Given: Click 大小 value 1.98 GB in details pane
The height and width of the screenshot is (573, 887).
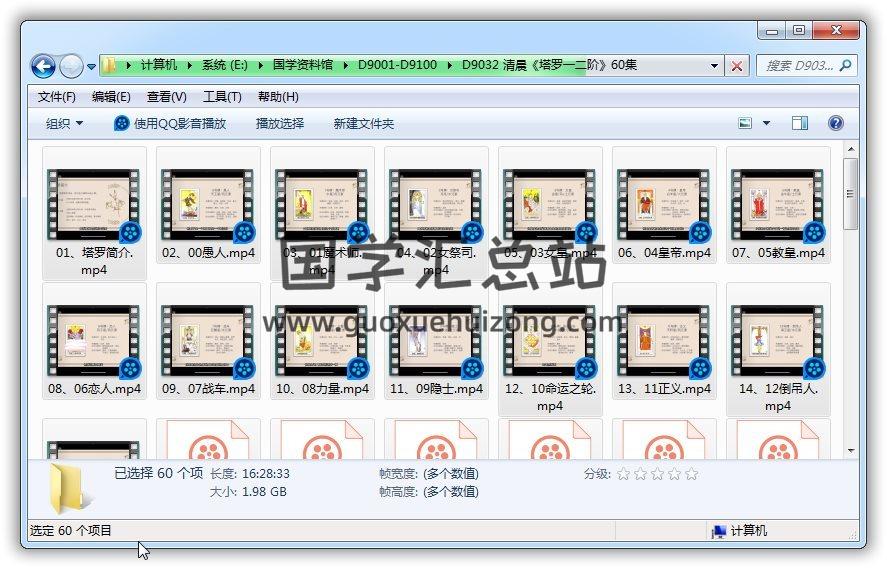Looking at the screenshot, I should [264, 492].
